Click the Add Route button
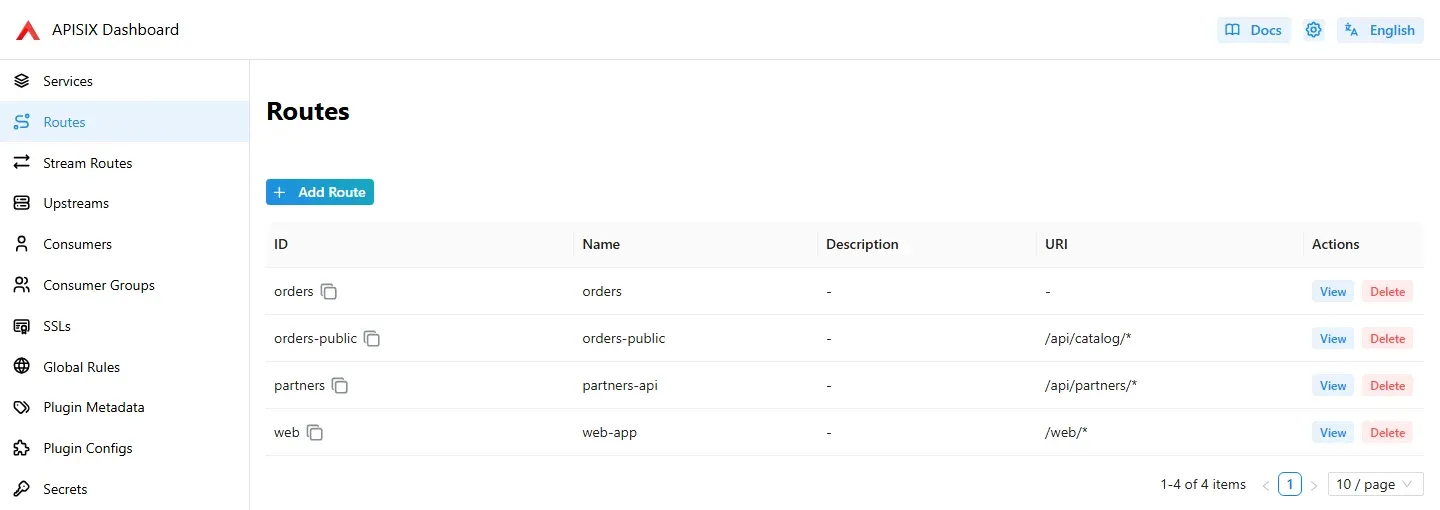 (320, 192)
